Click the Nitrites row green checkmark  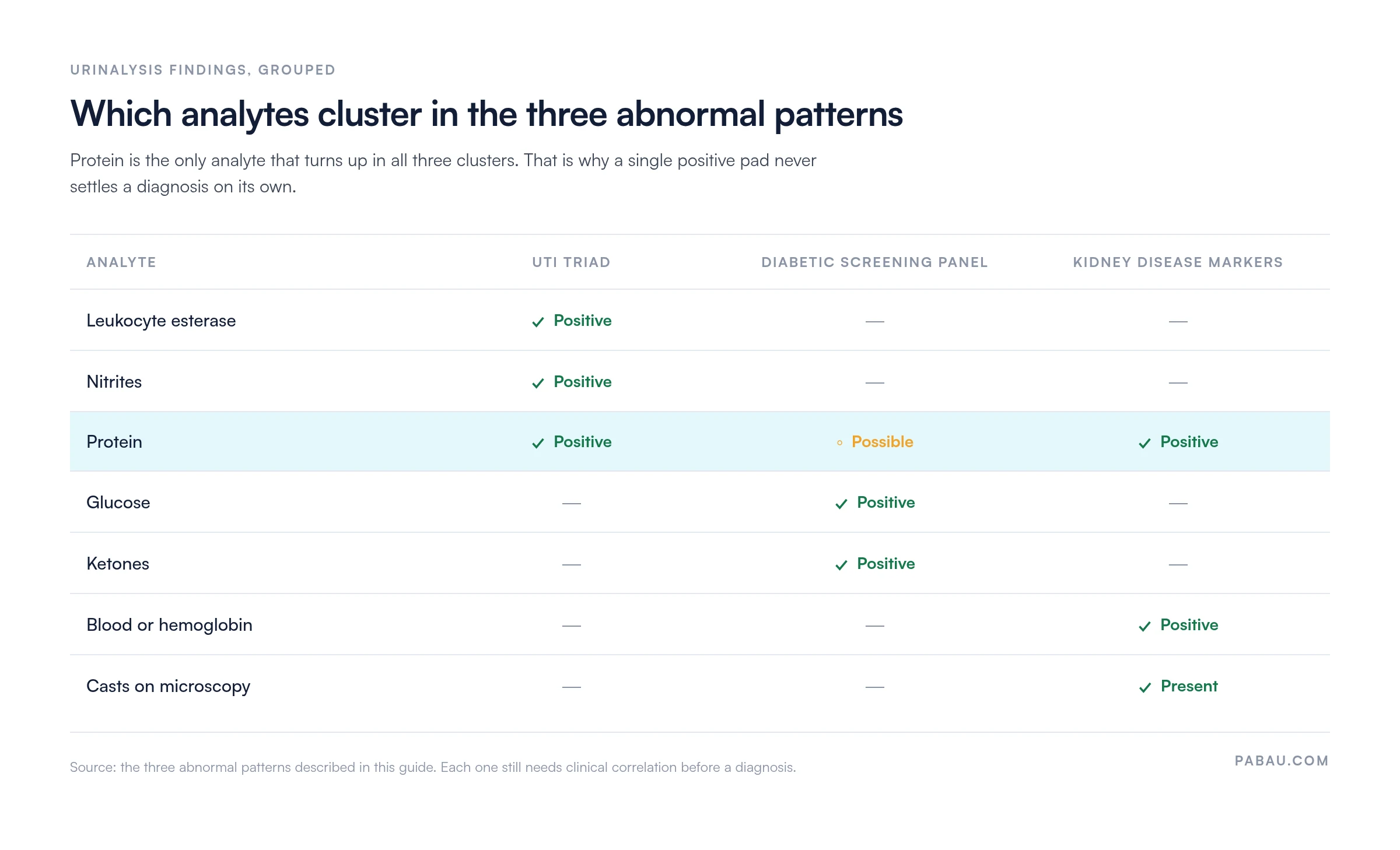(x=538, y=383)
